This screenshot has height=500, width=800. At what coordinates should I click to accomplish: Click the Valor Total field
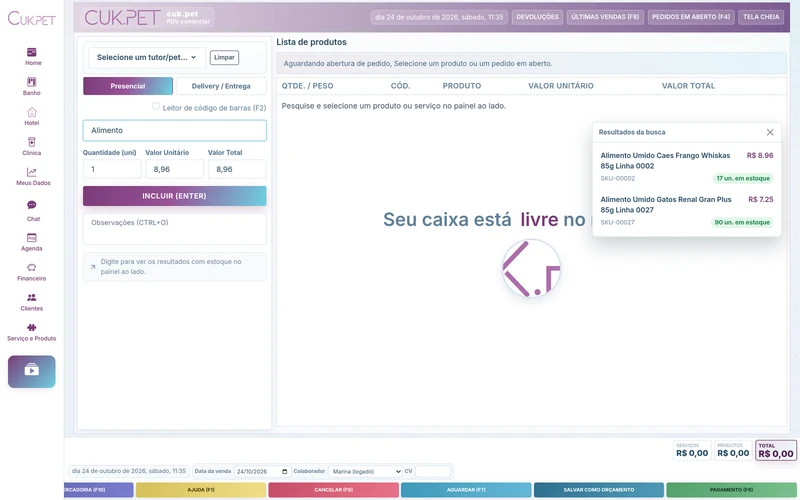click(x=237, y=169)
